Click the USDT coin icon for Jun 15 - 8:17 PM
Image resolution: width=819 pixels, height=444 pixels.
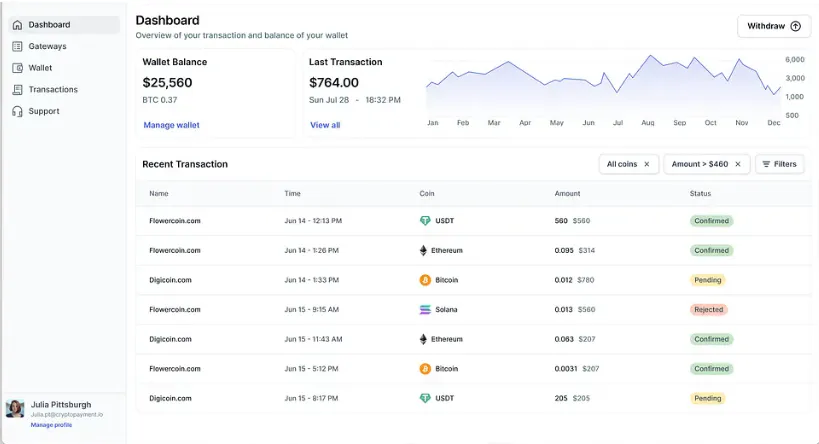point(425,398)
